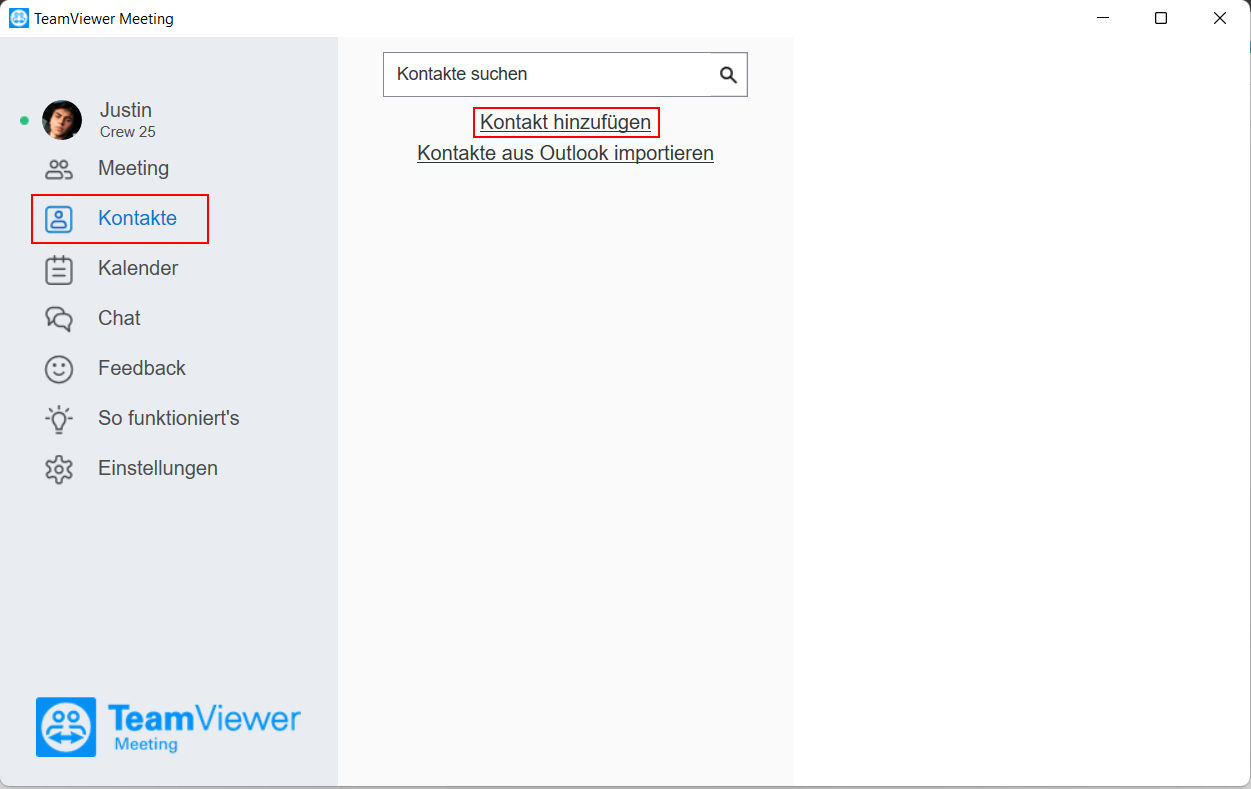
Task: Click the magnifier search icon
Action: tap(728, 75)
